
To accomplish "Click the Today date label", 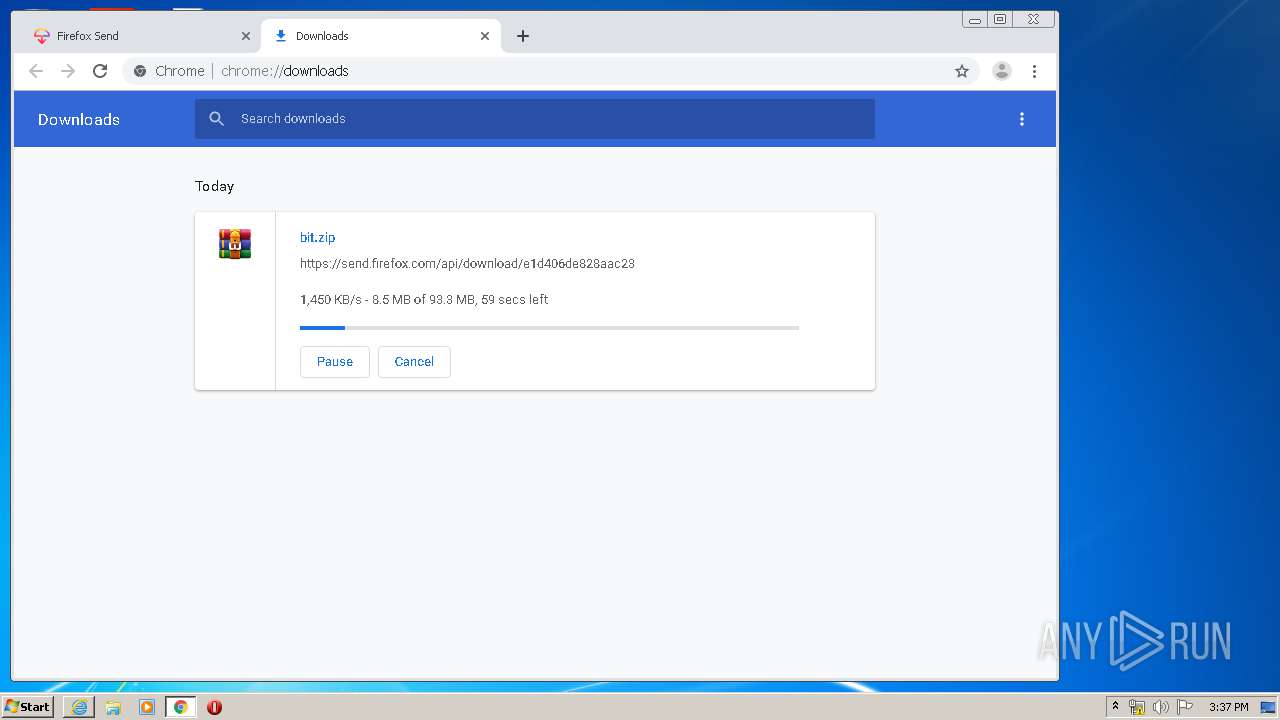I will click(x=214, y=186).
